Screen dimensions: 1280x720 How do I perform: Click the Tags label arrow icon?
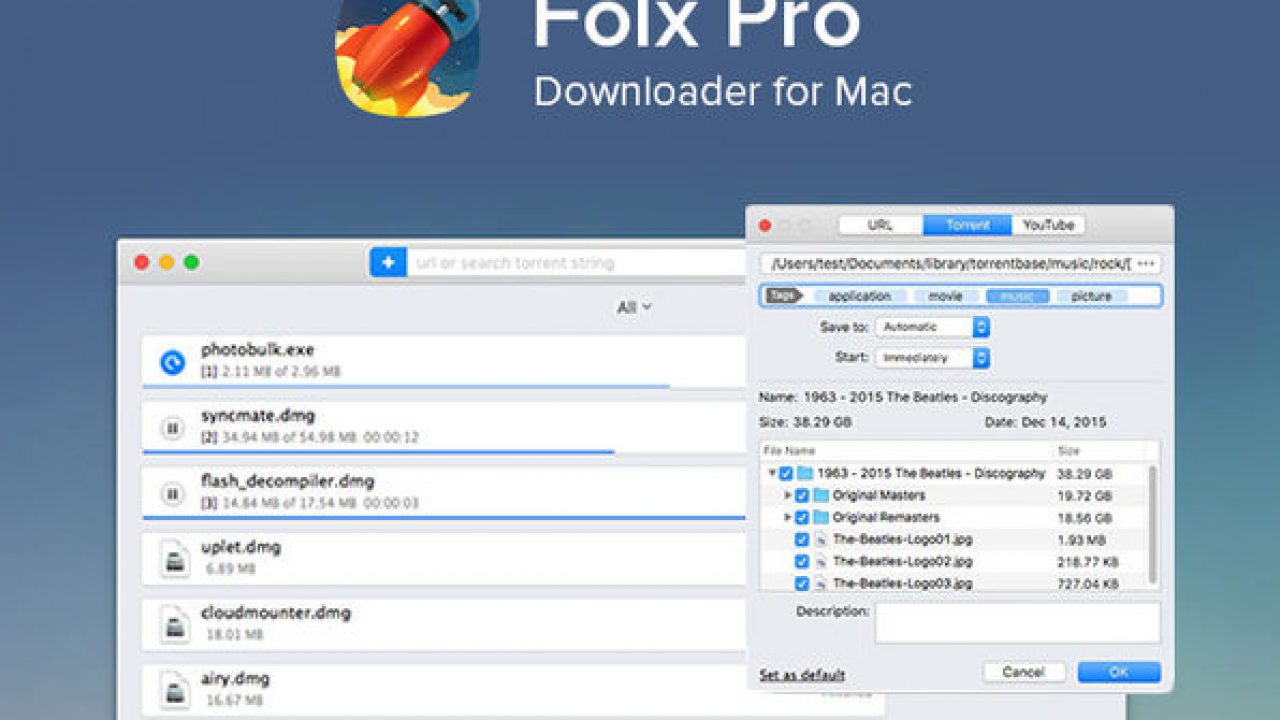tap(785, 296)
